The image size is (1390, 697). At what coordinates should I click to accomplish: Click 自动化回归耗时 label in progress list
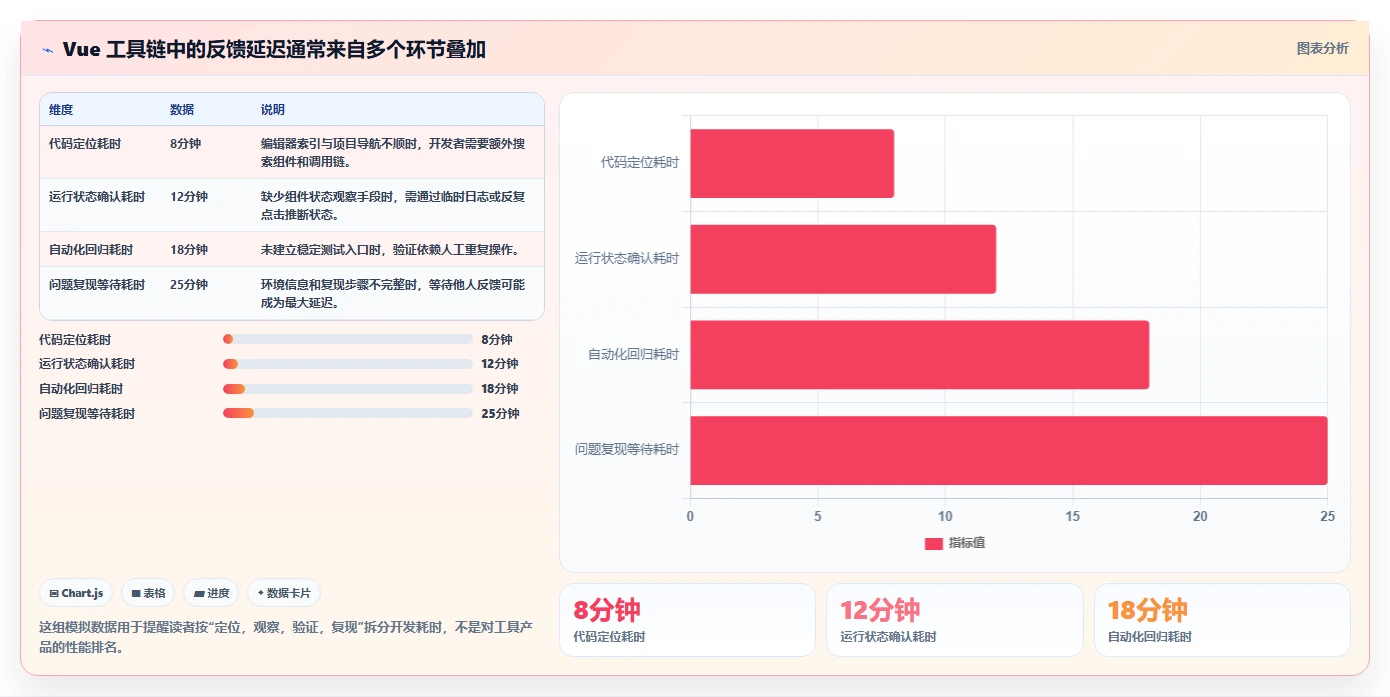[81, 389]
